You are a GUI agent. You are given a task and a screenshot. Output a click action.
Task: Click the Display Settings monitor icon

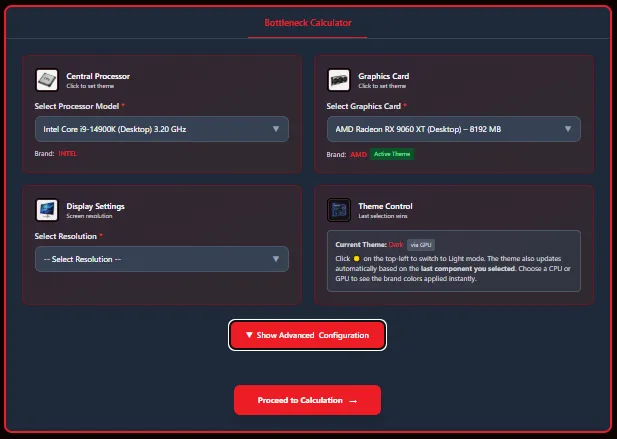(x=47, y=210)
